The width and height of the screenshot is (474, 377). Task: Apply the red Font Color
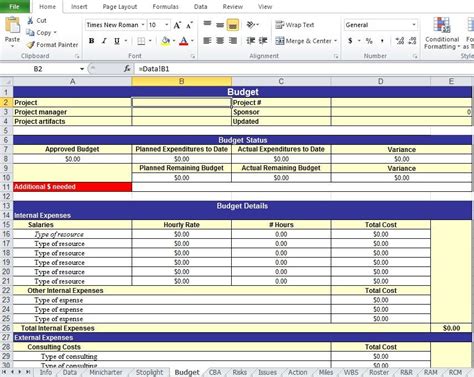pyautogui.click(x=183, y=41)
